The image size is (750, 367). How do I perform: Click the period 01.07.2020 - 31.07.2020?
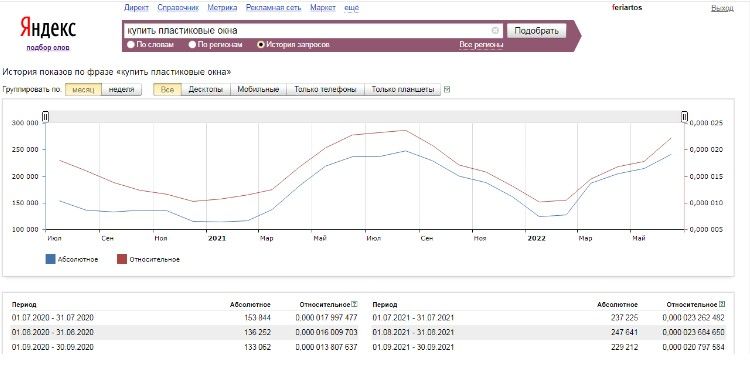click(x=53, y=318)
